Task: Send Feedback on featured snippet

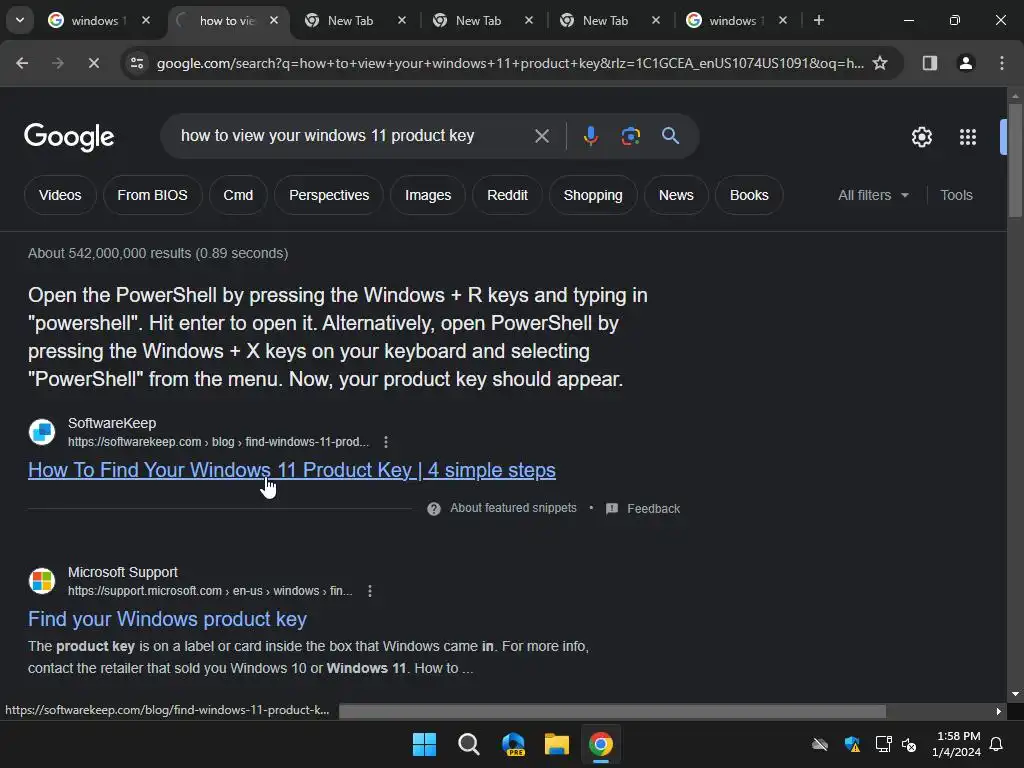Action: pyautogui.click(x=643, y=509)
